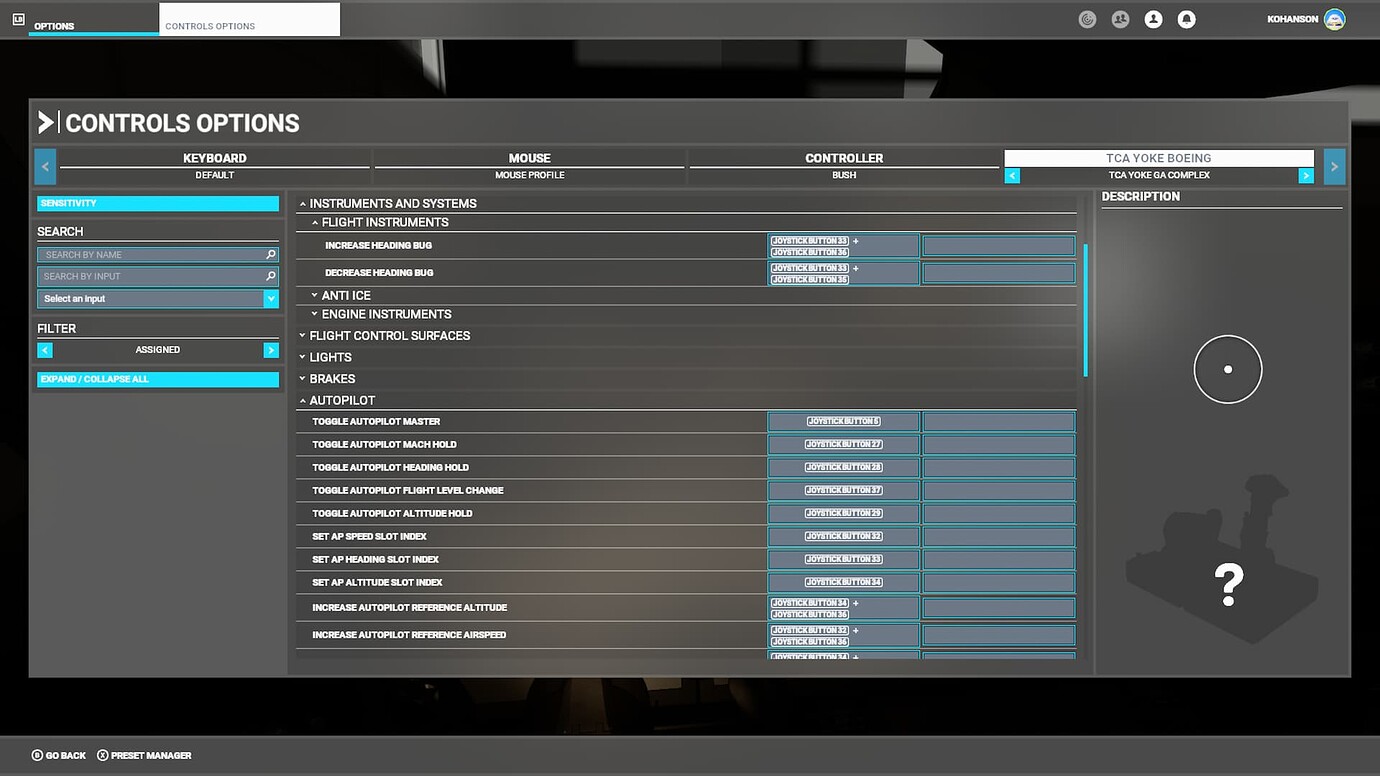
Task: Expand the Anti Ice subsection
Action: pyautogui.click(x=346, y=296)
